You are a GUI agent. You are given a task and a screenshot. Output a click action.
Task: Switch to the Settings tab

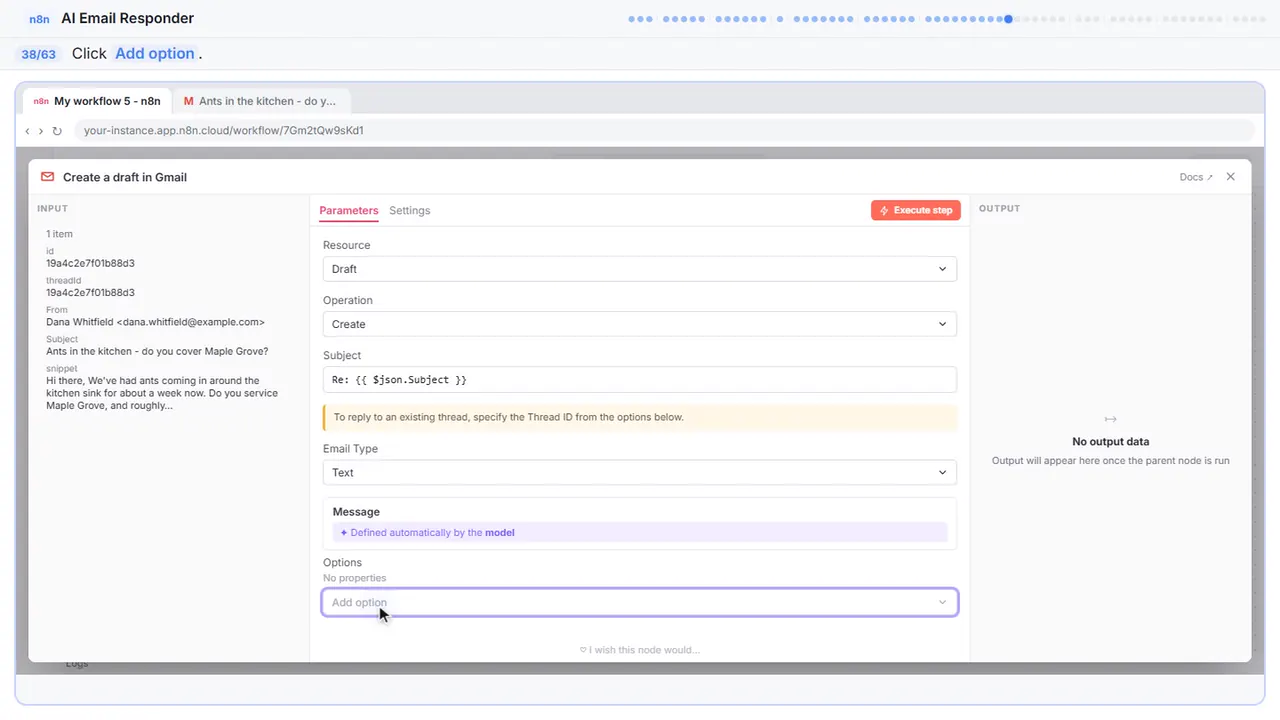410,210
